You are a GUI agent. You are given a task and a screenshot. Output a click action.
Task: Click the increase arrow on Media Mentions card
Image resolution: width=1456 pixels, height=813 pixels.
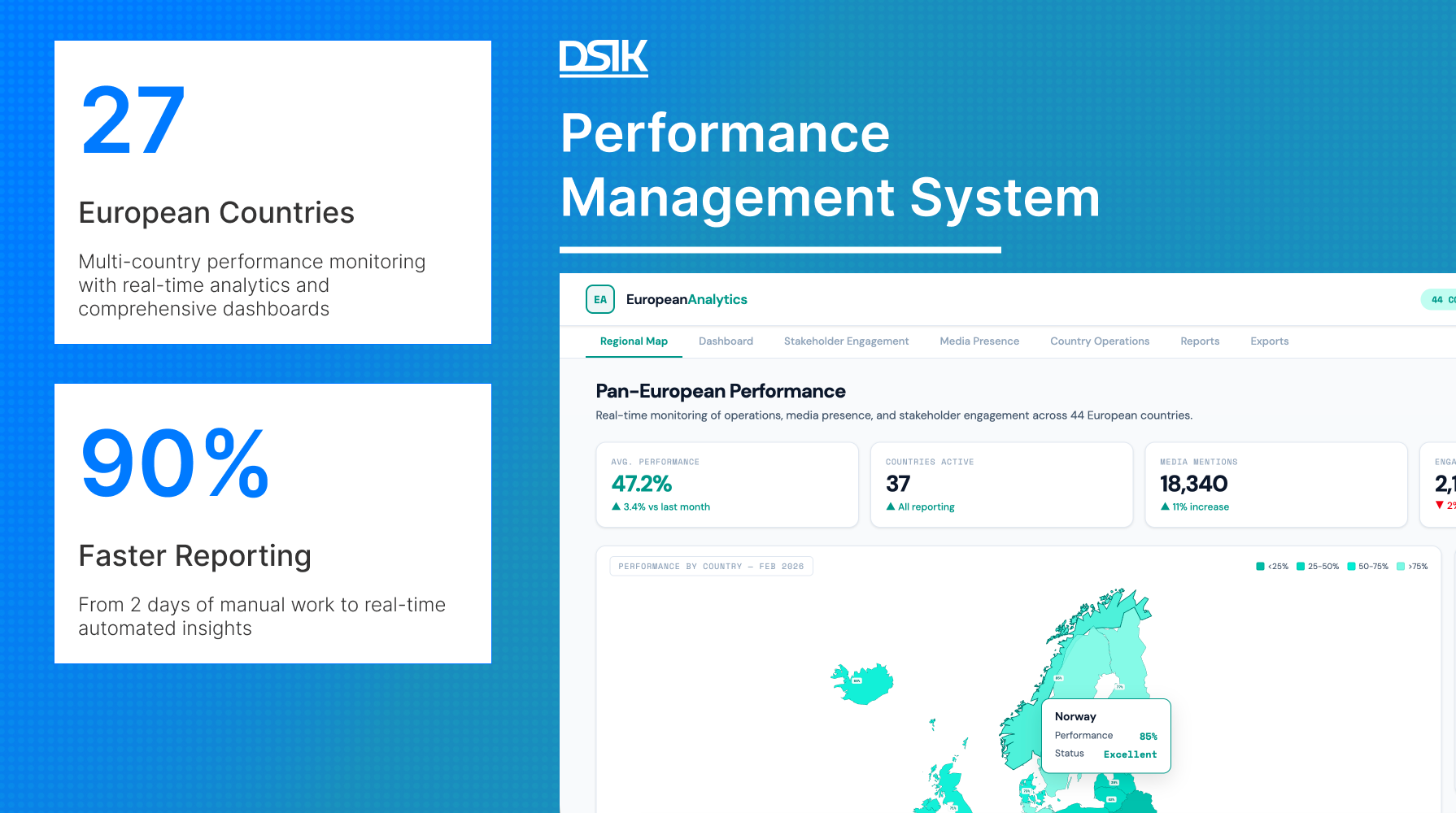tap(1166, 506)
